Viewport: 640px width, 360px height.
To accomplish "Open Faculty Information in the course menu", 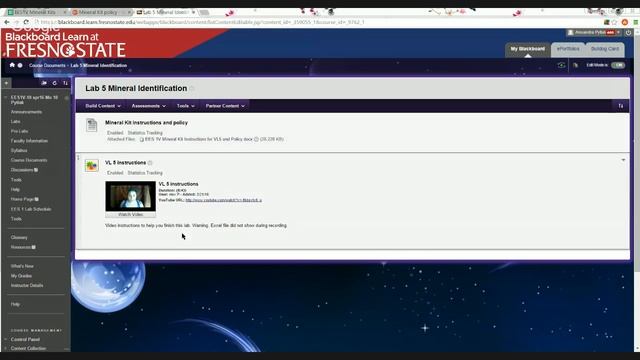I will [29, 141].
